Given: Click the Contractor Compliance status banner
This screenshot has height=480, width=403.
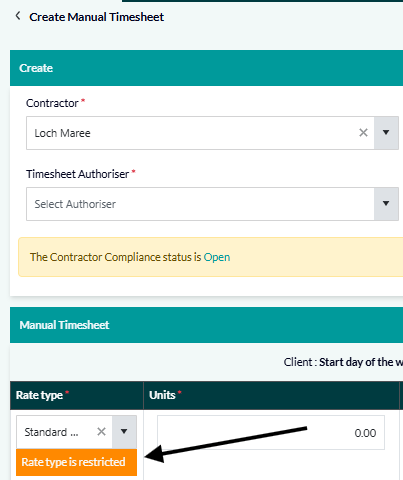Looking at the screenshot, I should (210, 257).
